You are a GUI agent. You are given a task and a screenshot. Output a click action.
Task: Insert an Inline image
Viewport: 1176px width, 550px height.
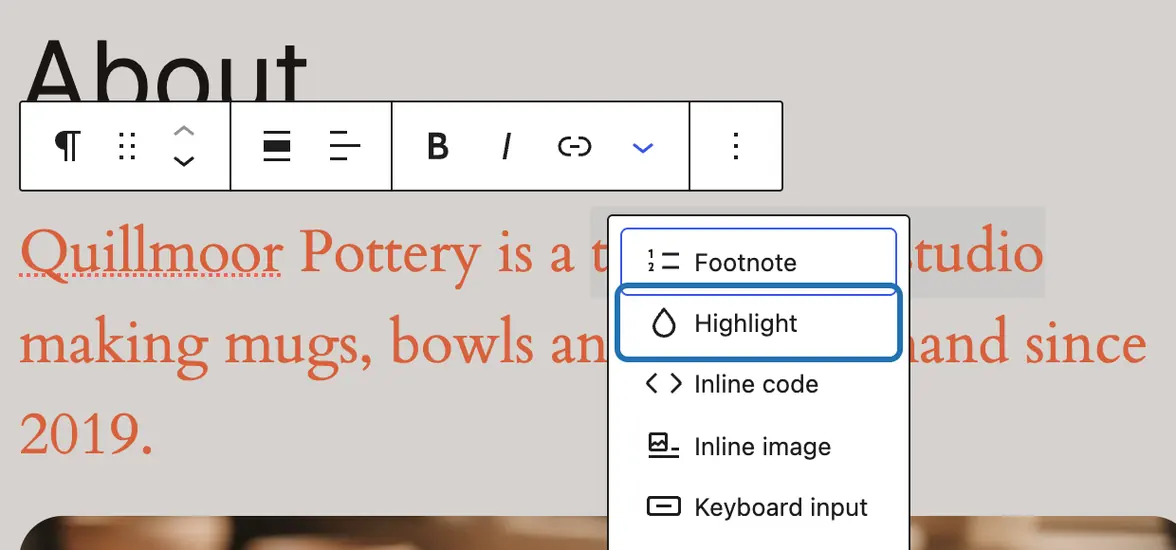[x=758, y=446]
